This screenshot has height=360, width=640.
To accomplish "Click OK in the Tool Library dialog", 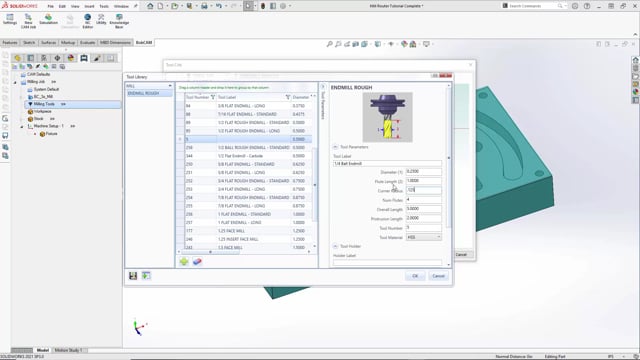I will 415,276.
